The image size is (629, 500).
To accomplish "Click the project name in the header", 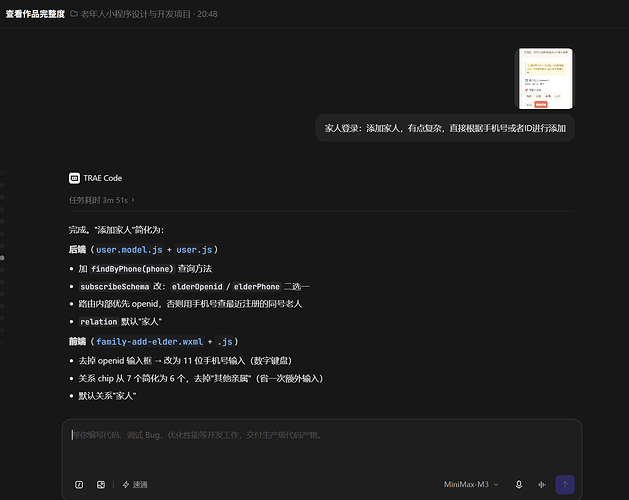I will pyautogui.click(x=136, y=14).
